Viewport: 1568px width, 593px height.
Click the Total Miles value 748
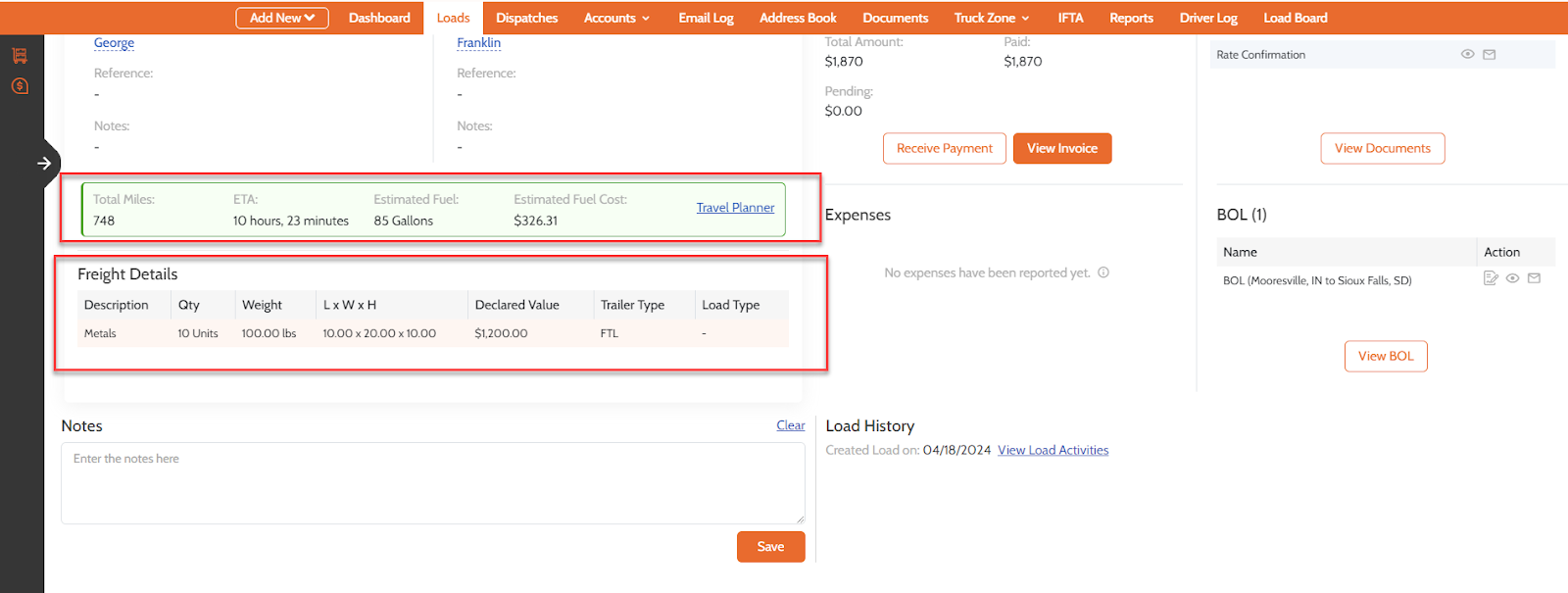[104, 221]
